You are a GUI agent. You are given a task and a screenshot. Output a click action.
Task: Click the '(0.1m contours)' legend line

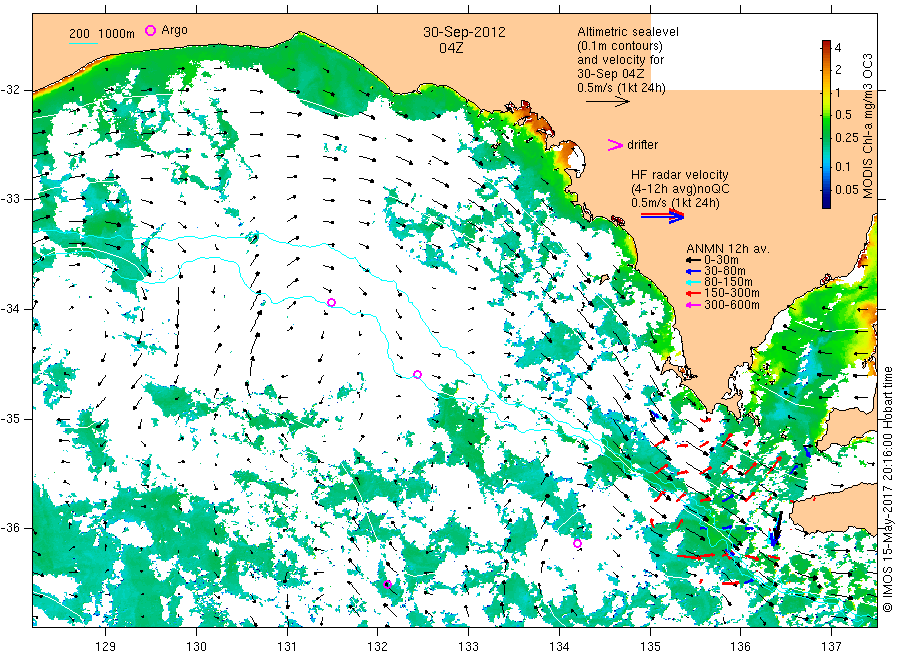point(619,46)
